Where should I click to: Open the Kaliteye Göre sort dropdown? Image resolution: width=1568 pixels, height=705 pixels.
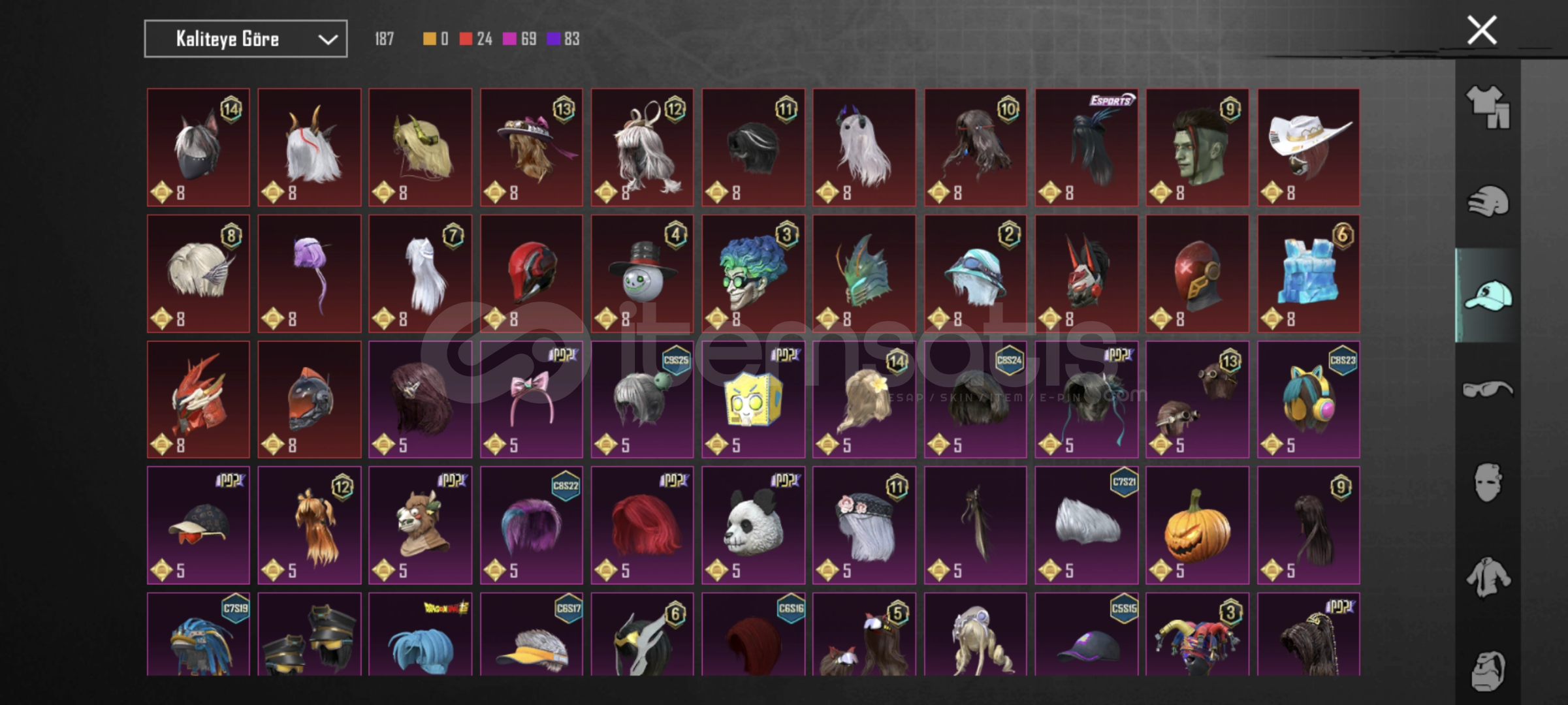(246, 39)
